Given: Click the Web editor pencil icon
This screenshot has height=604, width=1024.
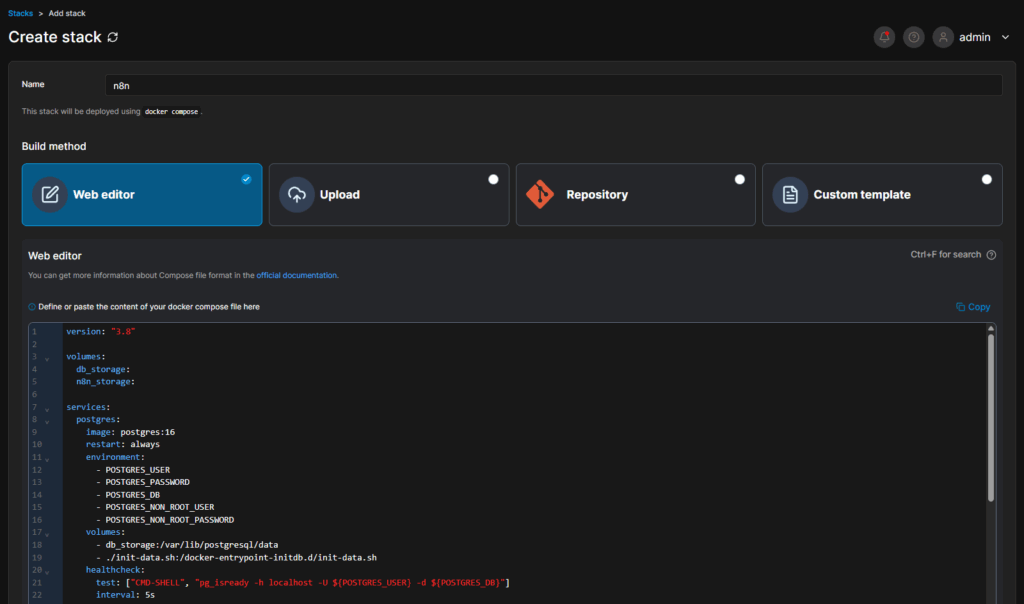Looking at the screenshot, I should [x=50, y=195].
